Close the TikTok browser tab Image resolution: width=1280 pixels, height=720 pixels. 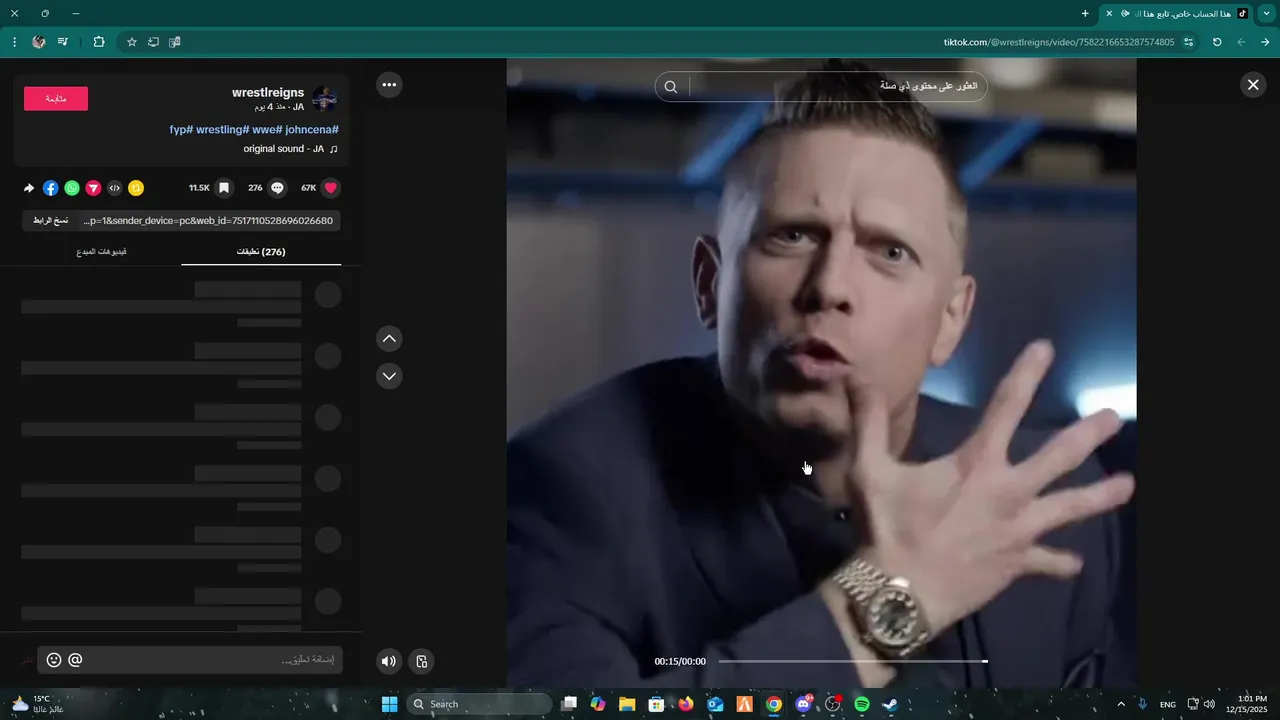tap(1109, 13)
